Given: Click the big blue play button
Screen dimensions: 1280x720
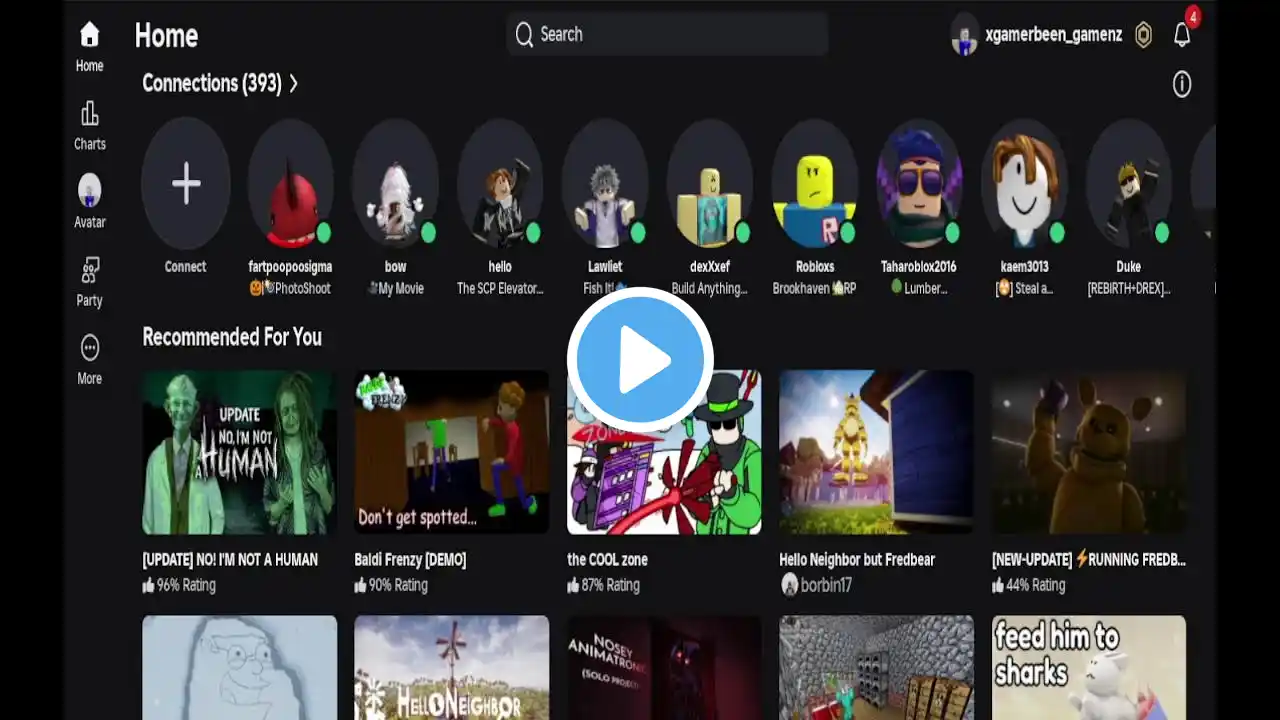Looking at the screenshot, I should (640, 360).
